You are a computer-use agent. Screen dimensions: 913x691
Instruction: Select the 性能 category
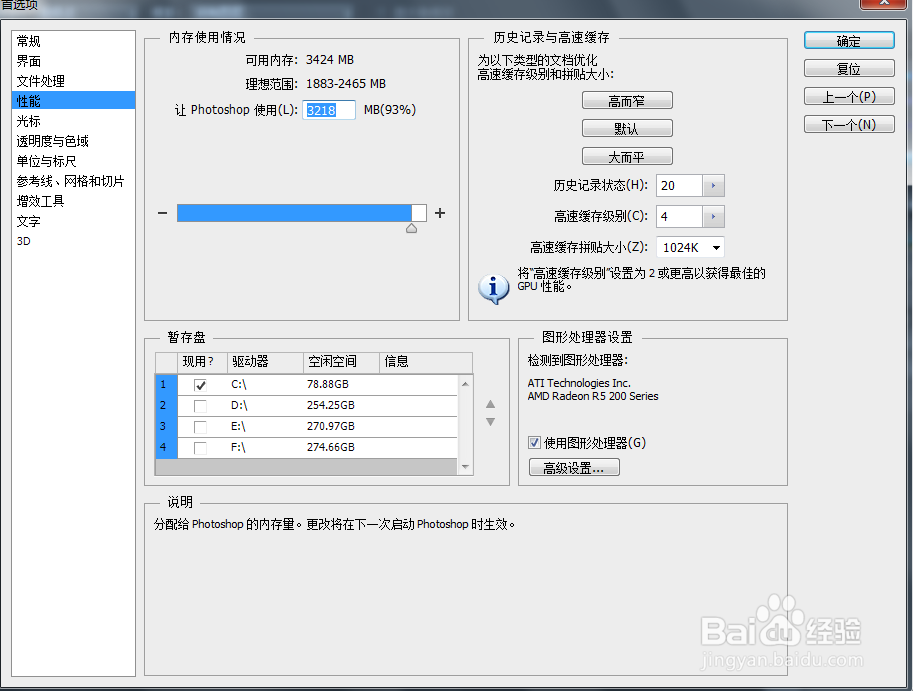73,101
